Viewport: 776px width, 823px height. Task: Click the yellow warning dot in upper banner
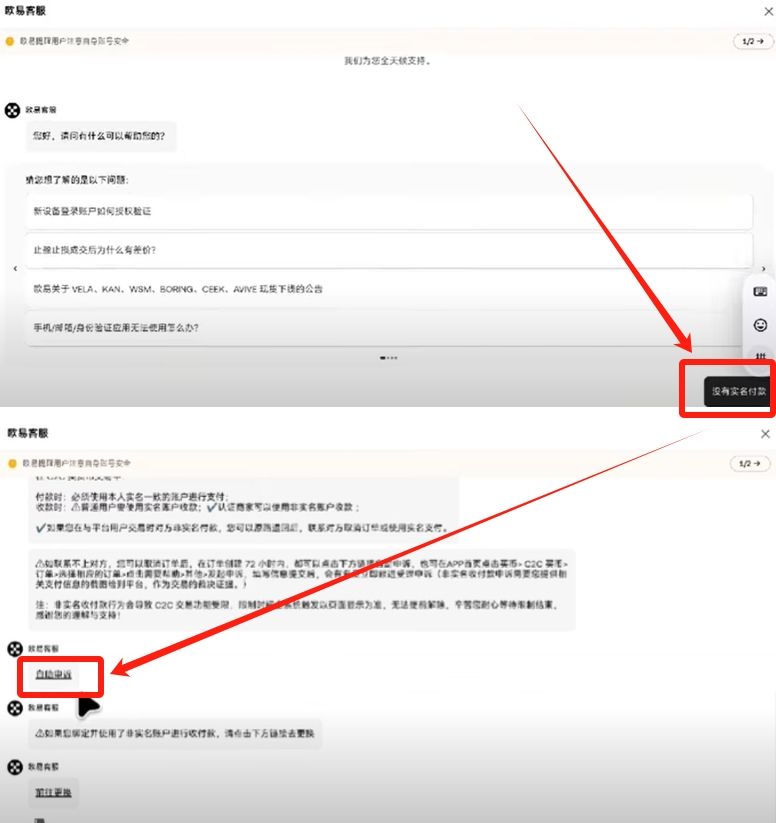point(10,42)
